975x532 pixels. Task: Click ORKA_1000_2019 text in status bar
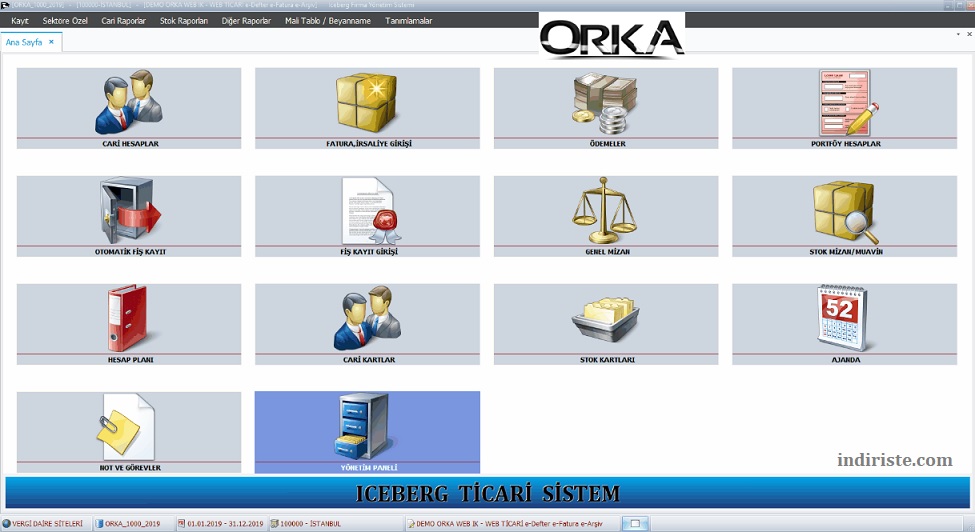tap(132, 524)
